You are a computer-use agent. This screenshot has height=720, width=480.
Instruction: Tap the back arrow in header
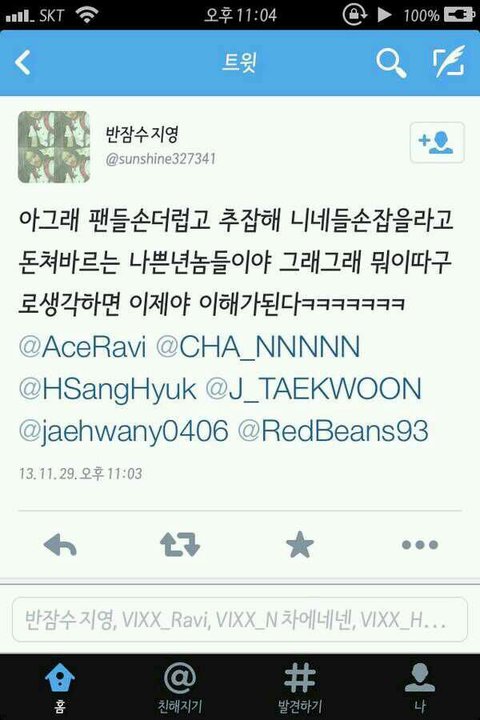click(23, 62)
